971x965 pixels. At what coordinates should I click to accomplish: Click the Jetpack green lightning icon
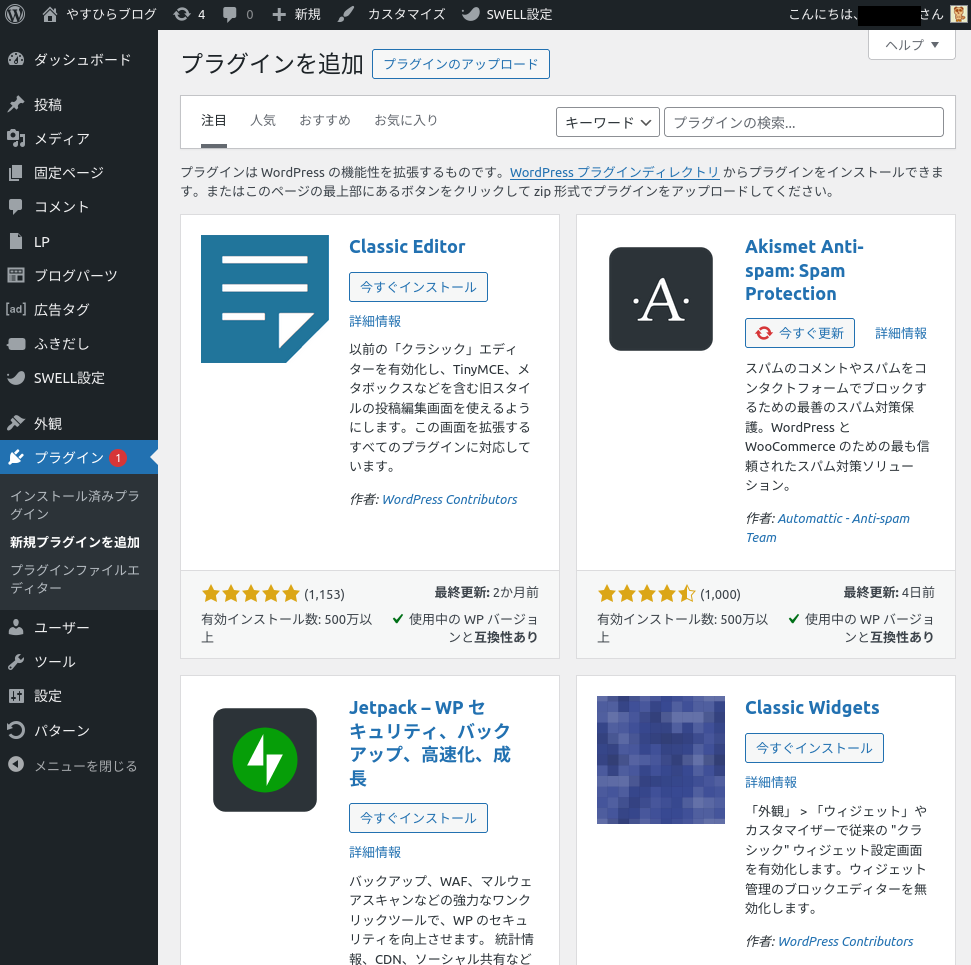point(265,760)
